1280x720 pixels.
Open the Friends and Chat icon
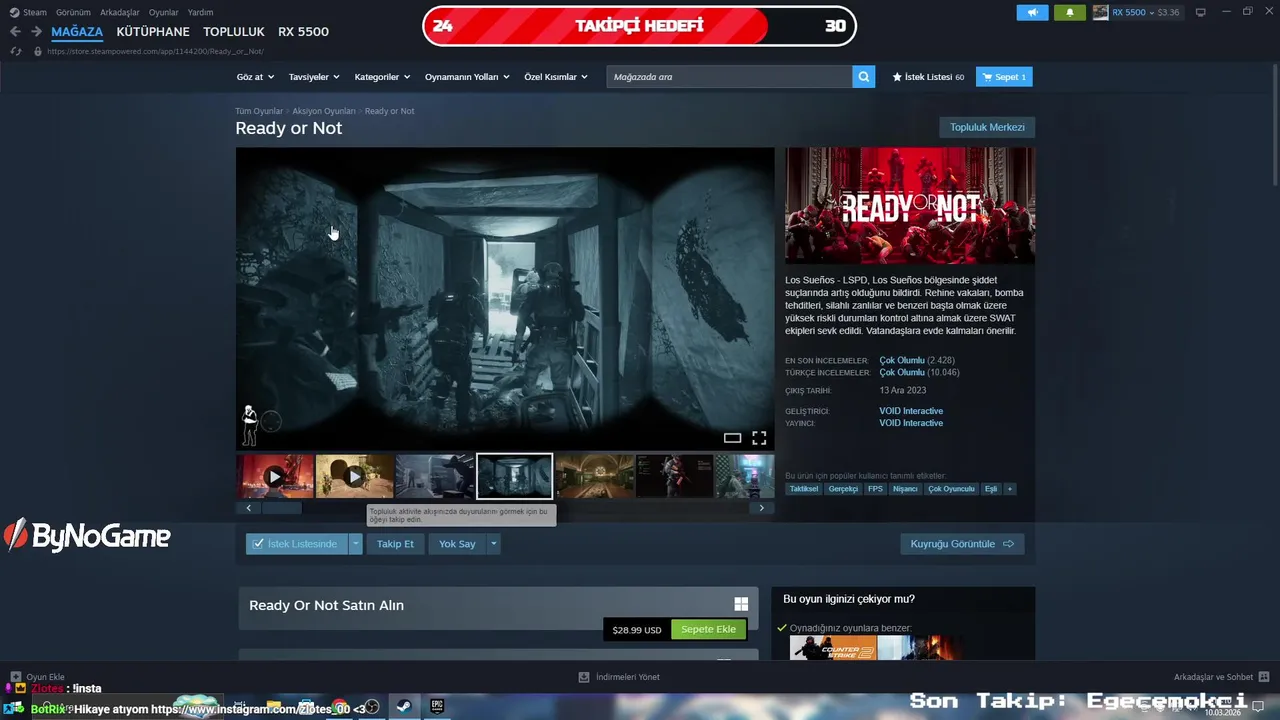(1264, 677)
